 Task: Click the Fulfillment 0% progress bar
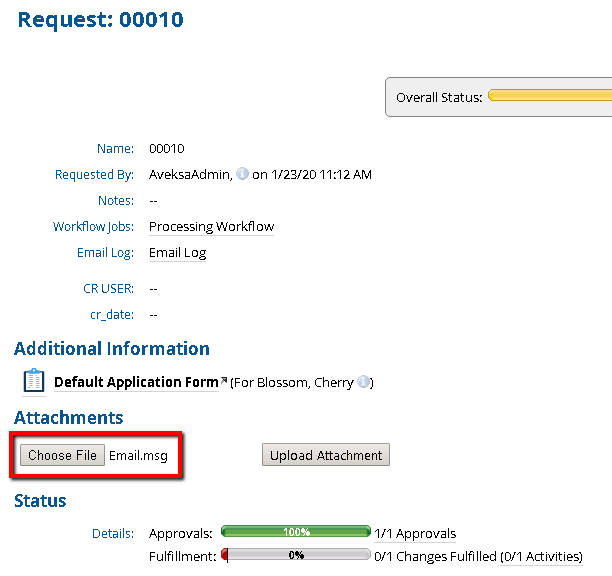(295, 555)
